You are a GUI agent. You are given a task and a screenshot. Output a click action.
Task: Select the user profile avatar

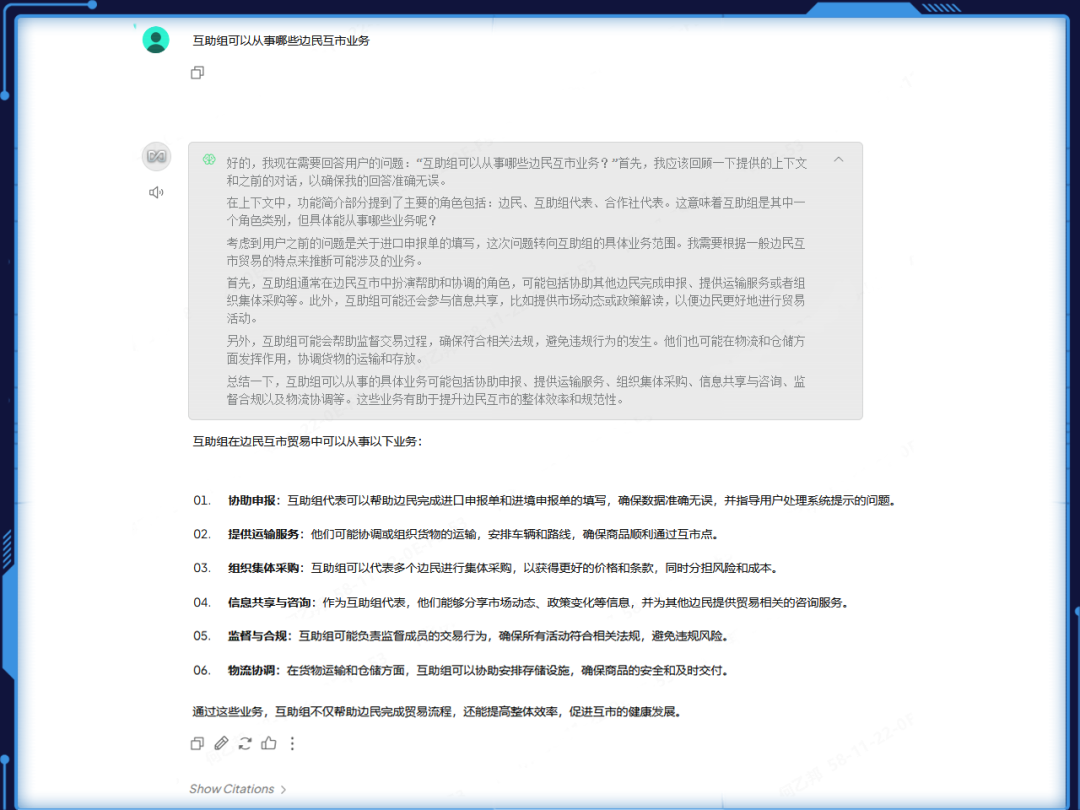coord(156,40)
